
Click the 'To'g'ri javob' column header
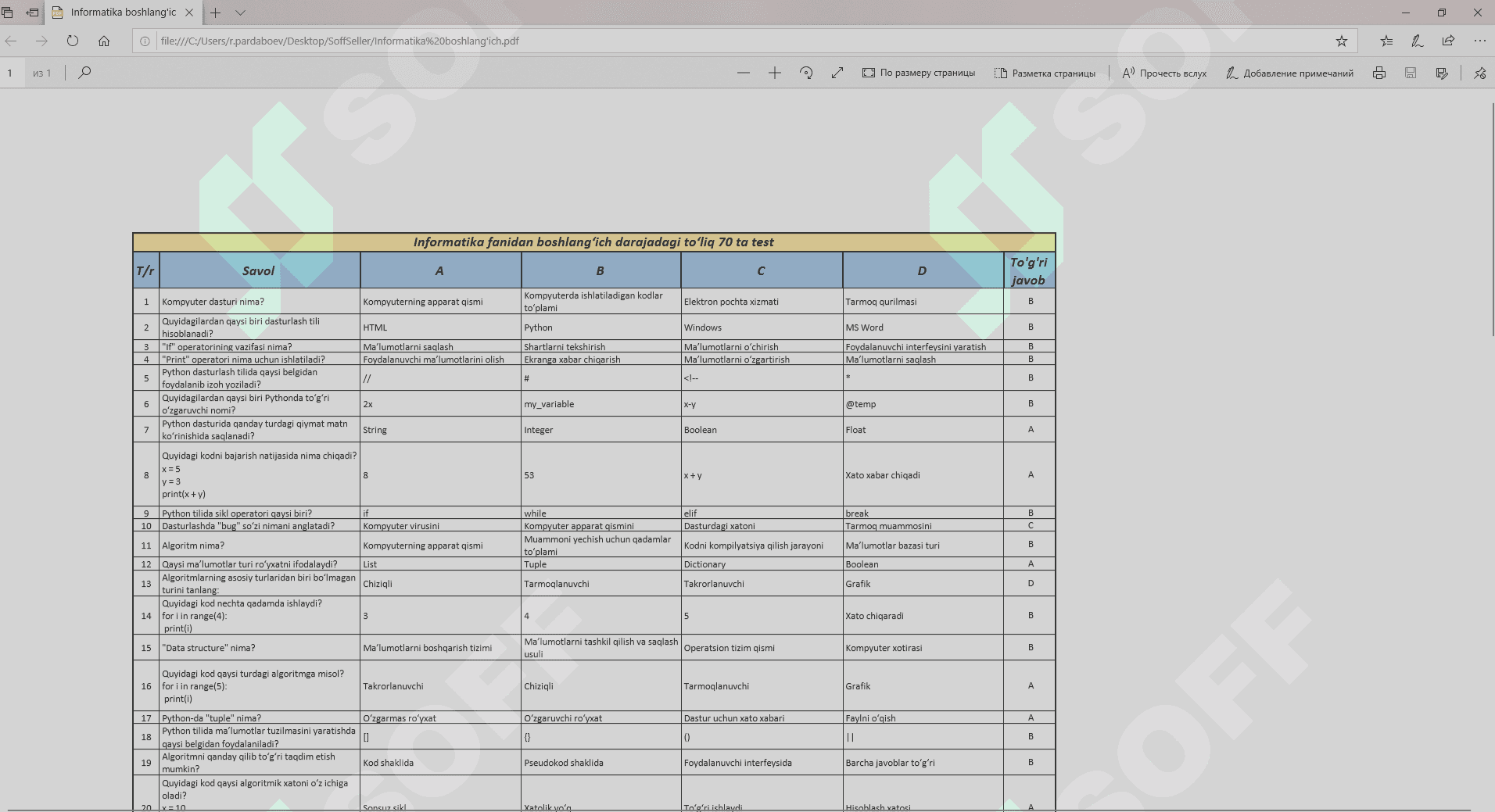[1028, 271]
